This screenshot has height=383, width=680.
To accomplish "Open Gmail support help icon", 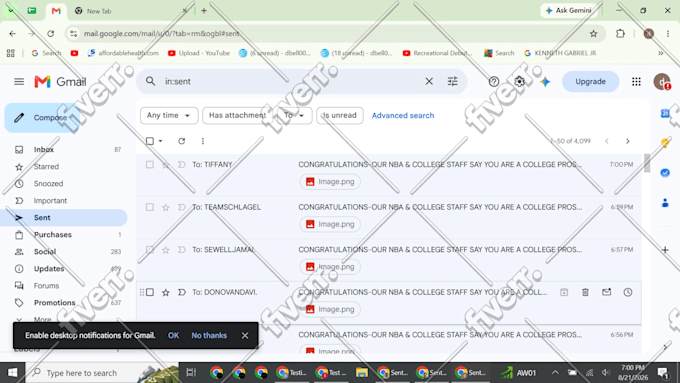I will pyautogui.click(x=494, y=82).
